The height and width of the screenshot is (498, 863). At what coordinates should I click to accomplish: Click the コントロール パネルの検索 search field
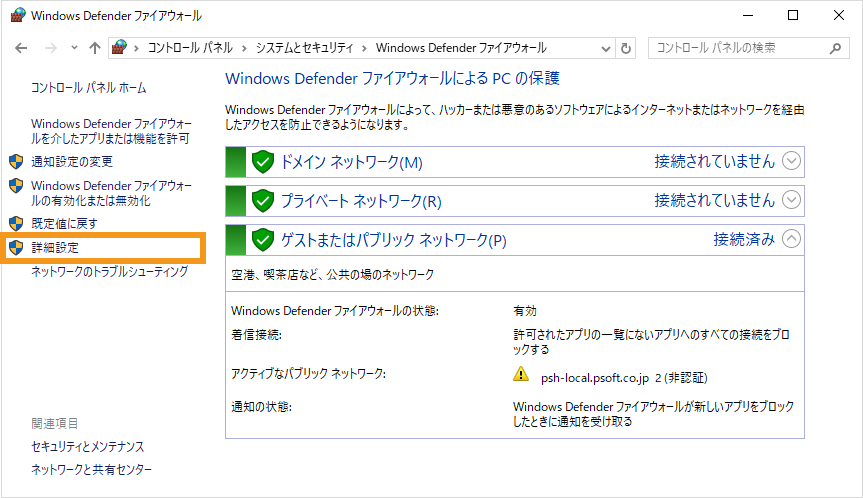pyautogui.click(x=735, y=48)
